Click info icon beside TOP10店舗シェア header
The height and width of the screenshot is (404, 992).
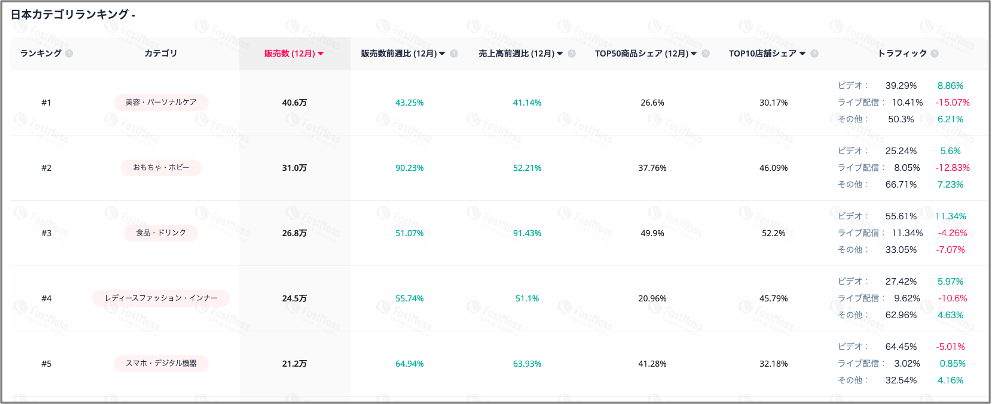tap(815, 53)
